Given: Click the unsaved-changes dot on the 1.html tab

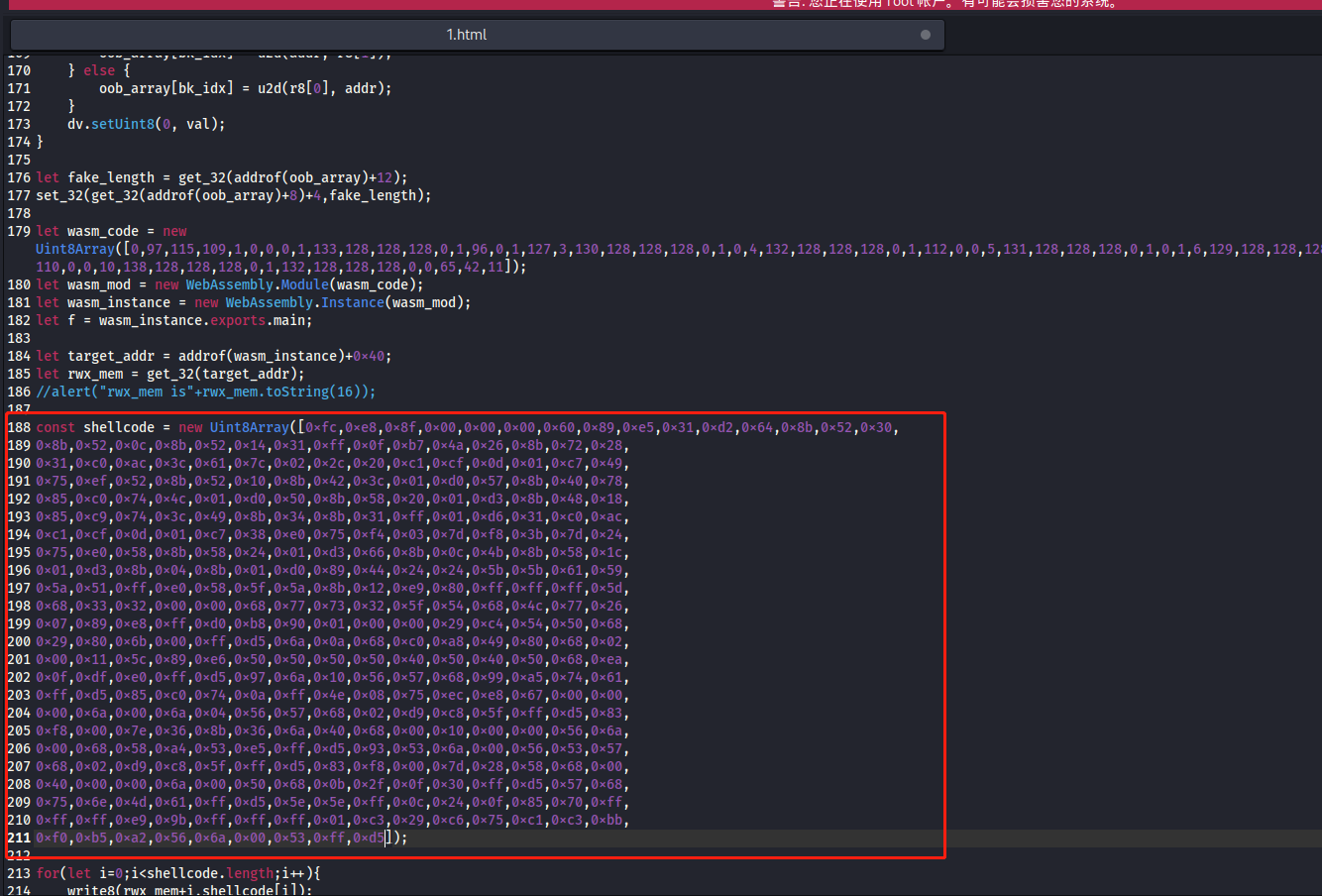Looking at the screenshot, I should click(x=926, y=35).
